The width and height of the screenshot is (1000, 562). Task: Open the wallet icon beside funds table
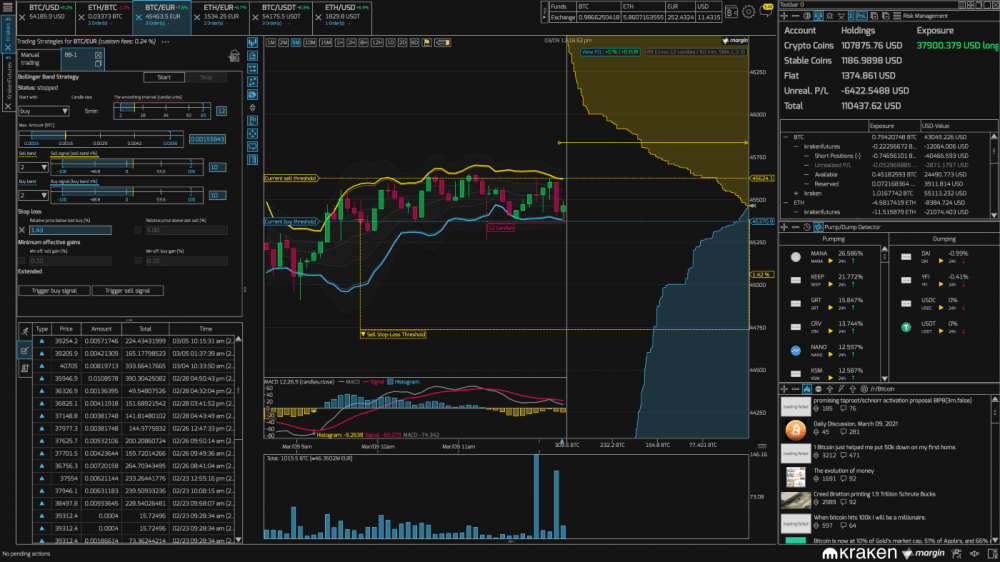[731, 12]
